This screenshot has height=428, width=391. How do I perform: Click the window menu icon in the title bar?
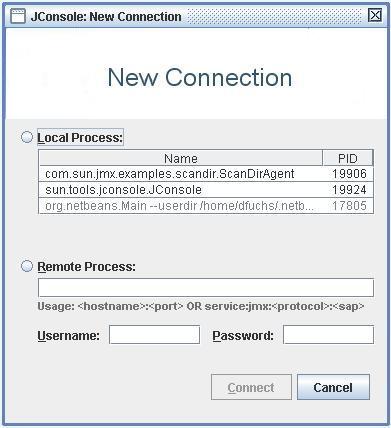[18, 16]
